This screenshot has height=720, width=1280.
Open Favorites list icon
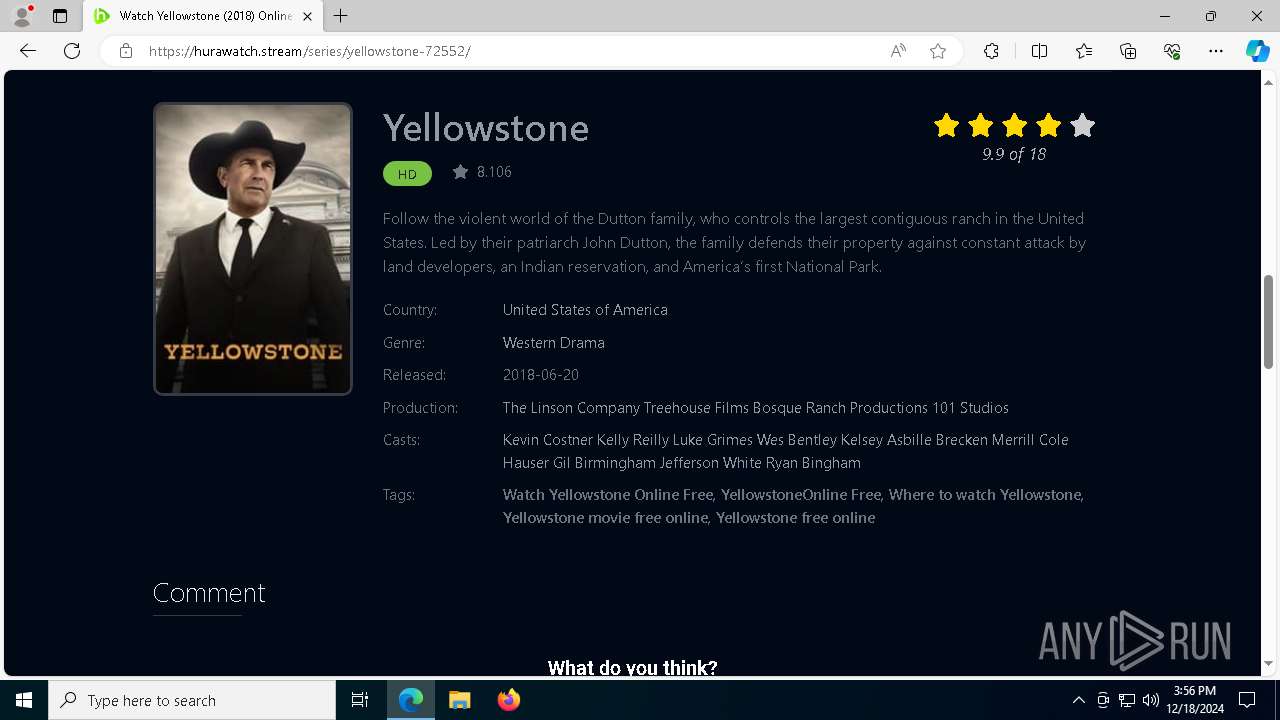click(x=1084, y=51)
